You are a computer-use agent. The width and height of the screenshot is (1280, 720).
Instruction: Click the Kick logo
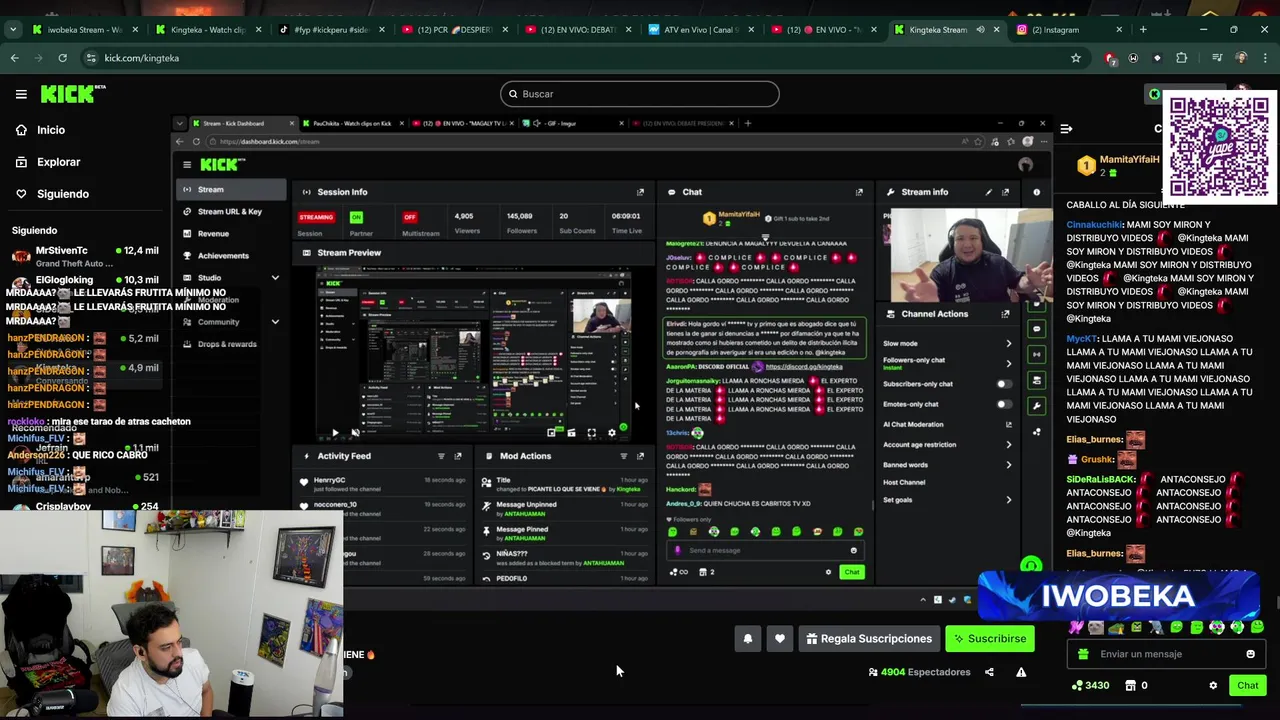pyautogui.click(x=72, y=94)
